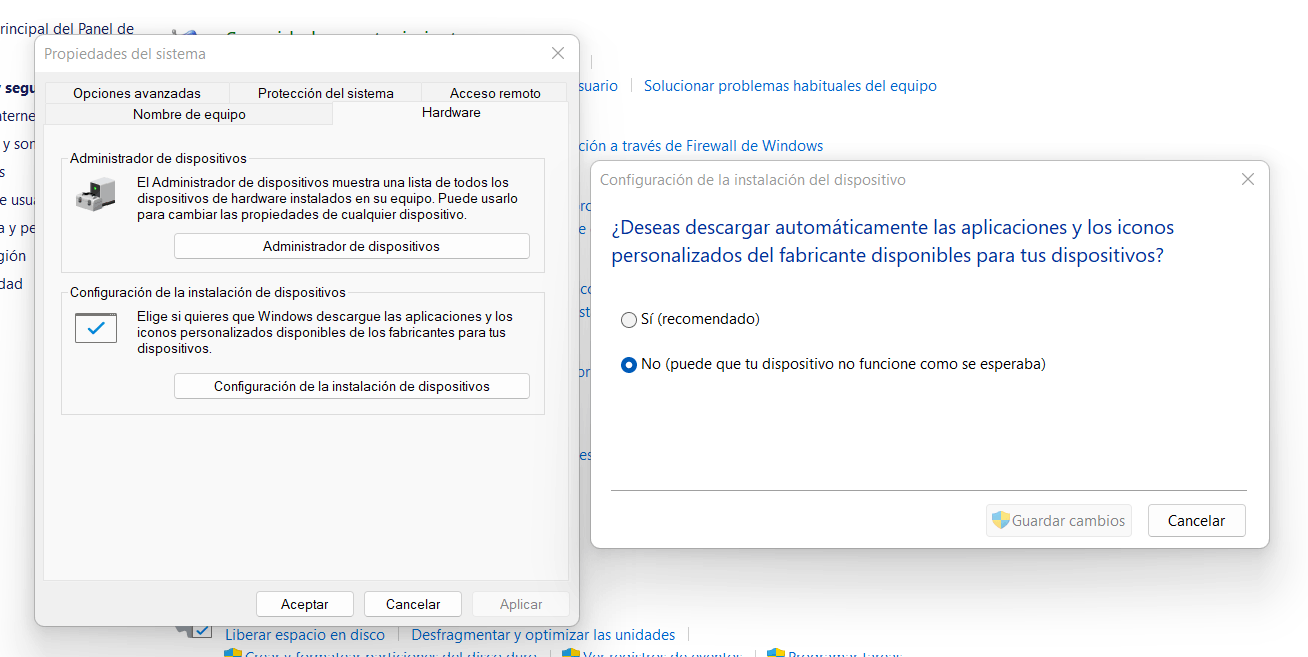
Task: Open Administrador de dispositivos via its button
Action: [x=351, y=246]
